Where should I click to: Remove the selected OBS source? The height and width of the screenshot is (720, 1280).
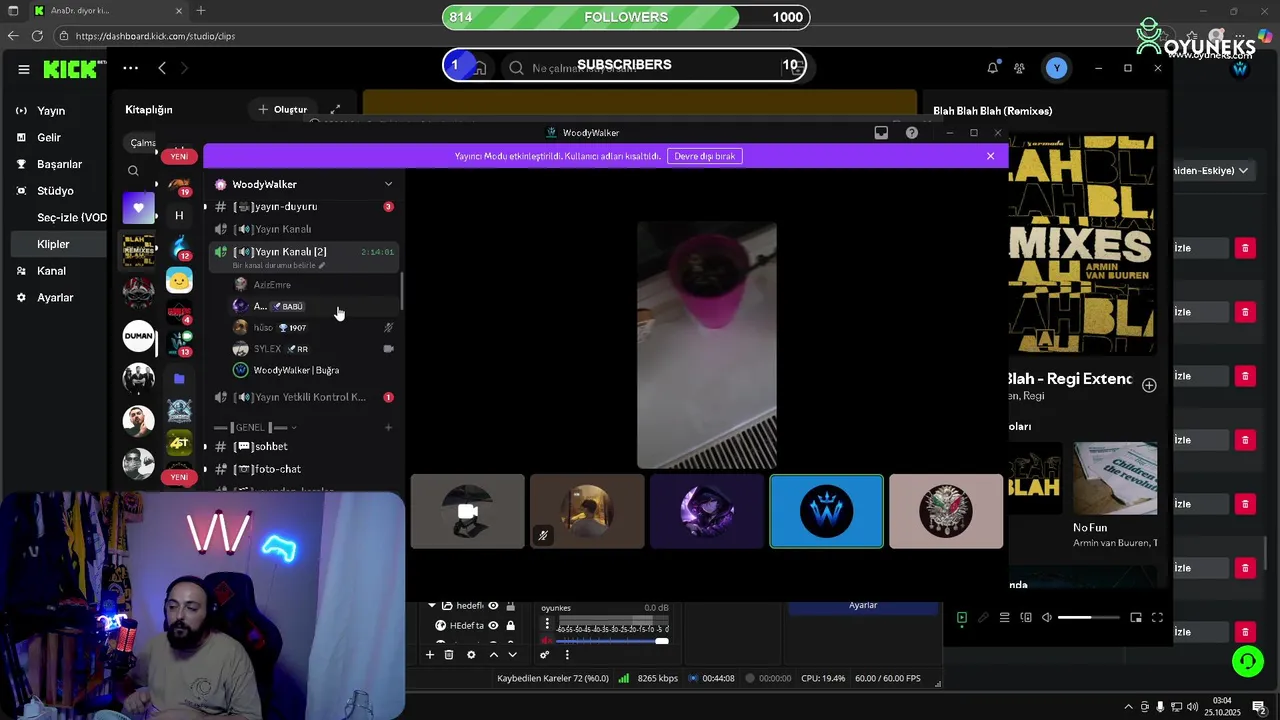point(449,655)
